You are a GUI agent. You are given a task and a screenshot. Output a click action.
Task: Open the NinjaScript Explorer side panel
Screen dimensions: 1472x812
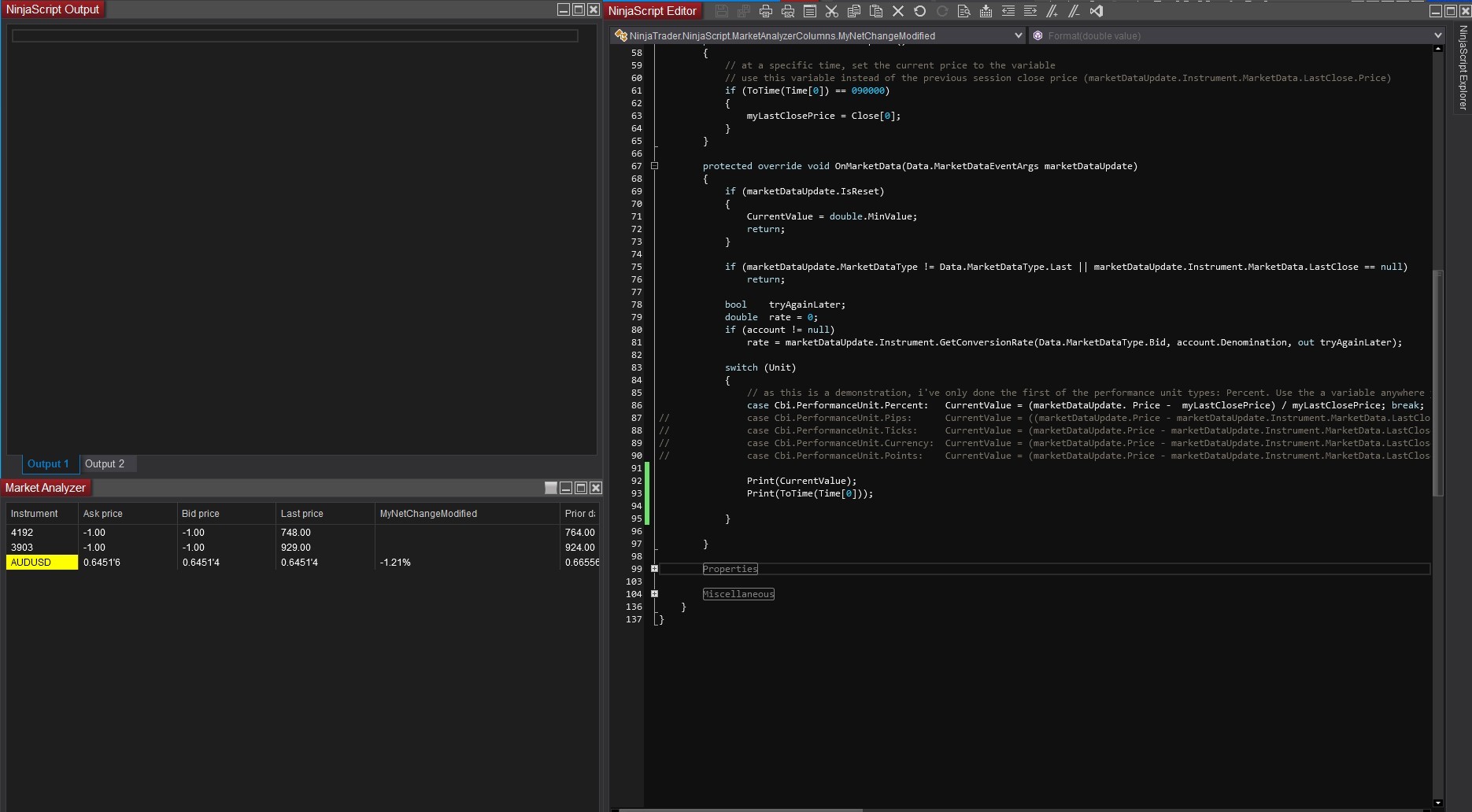1463,68
